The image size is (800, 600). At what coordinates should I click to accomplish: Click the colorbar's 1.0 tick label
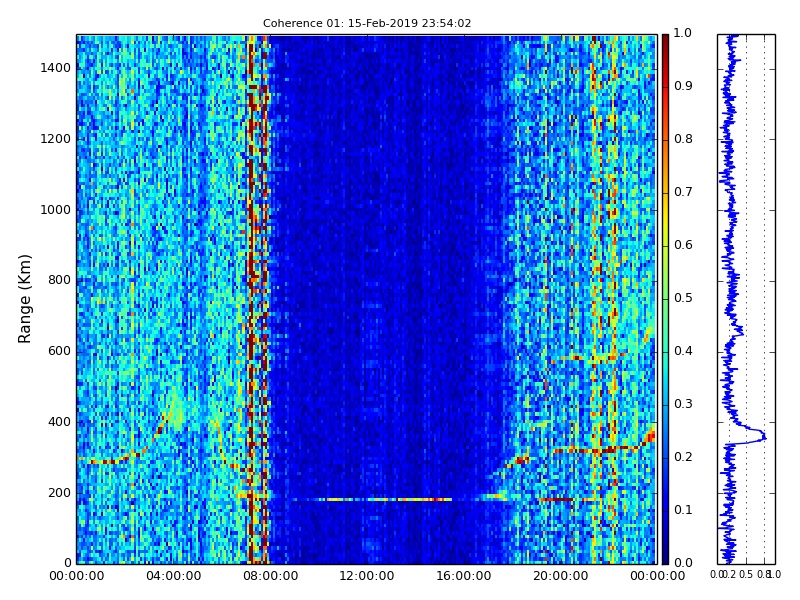coord(683,33)
